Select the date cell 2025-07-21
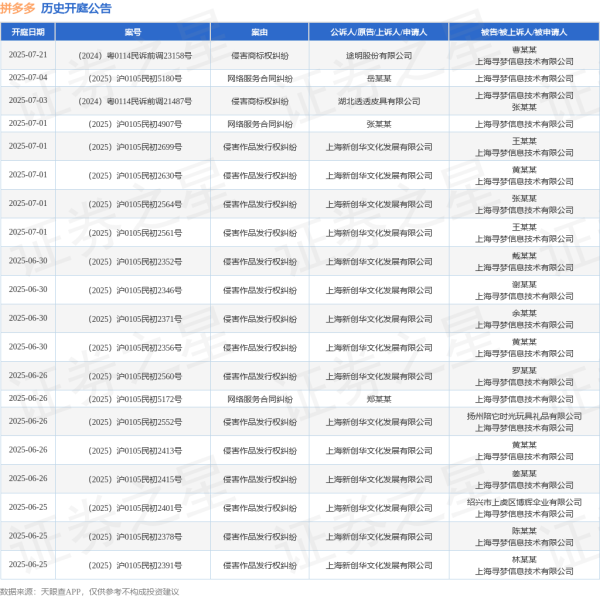 click(28, 55)
